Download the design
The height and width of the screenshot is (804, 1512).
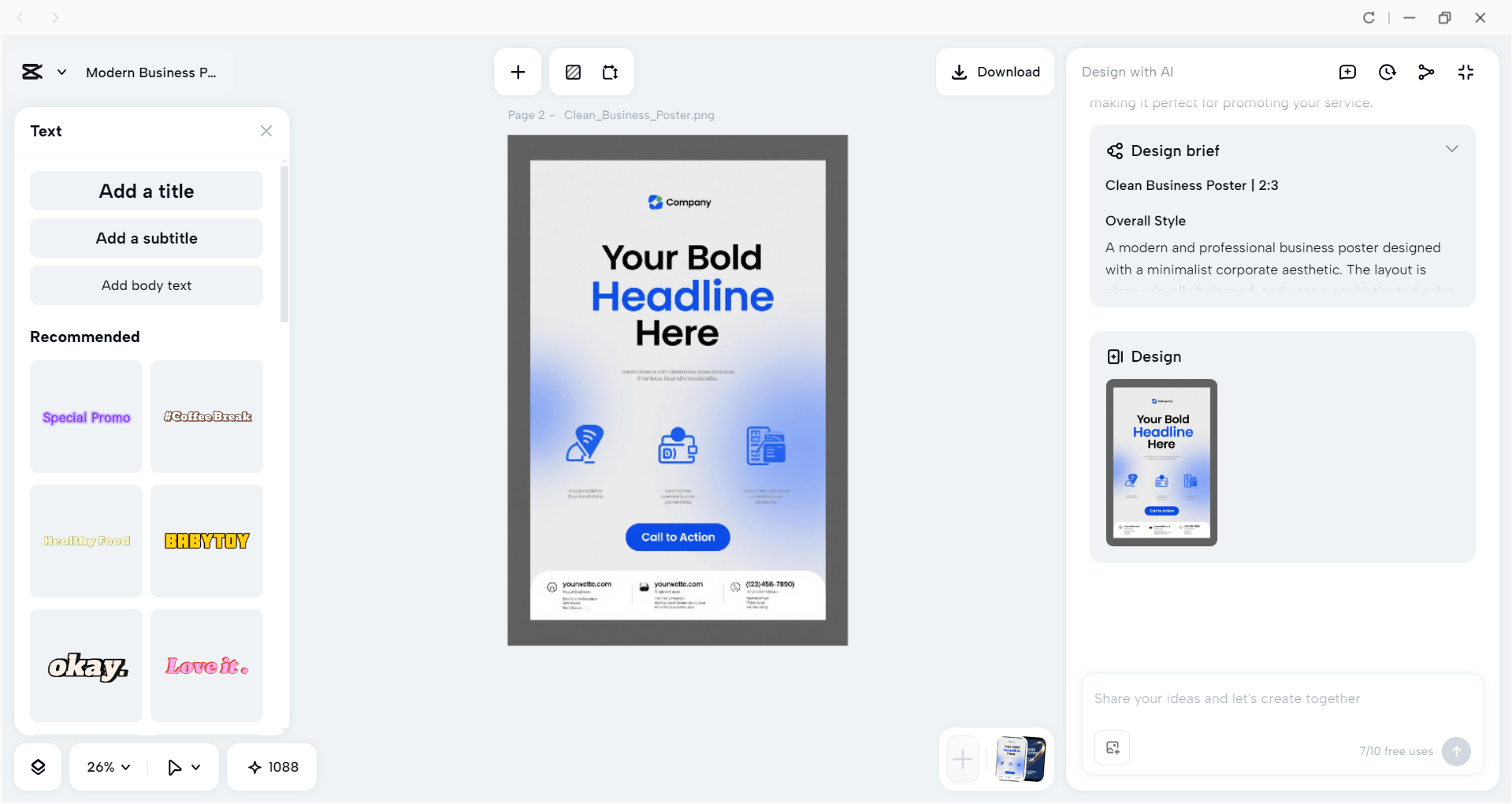[995, 73]
